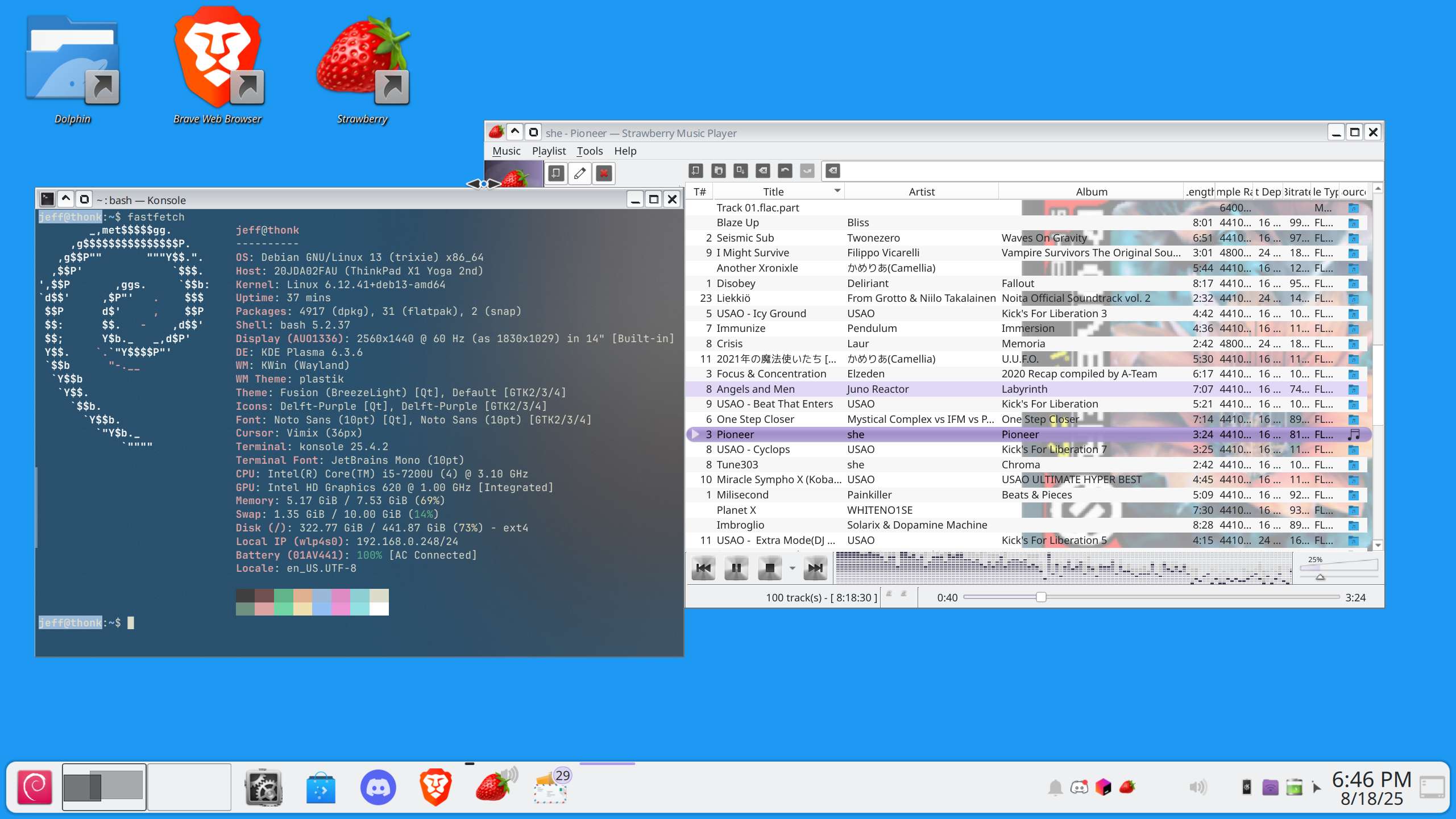
Task: Click the volume slider handle at 25%
Action: 1320,576
